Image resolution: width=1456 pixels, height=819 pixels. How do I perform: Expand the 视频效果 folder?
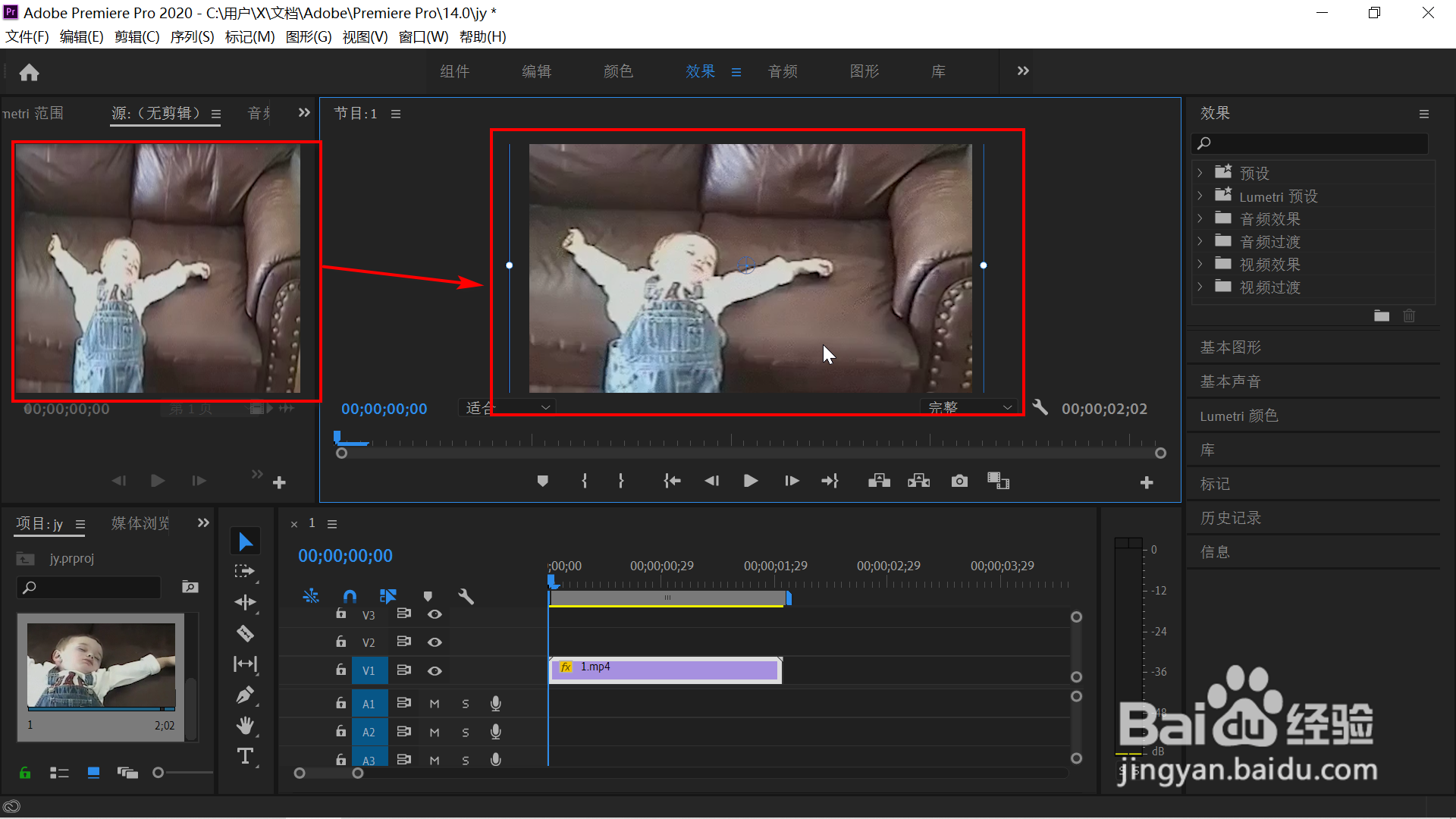pyautogui.click(x=1200, y=264)
